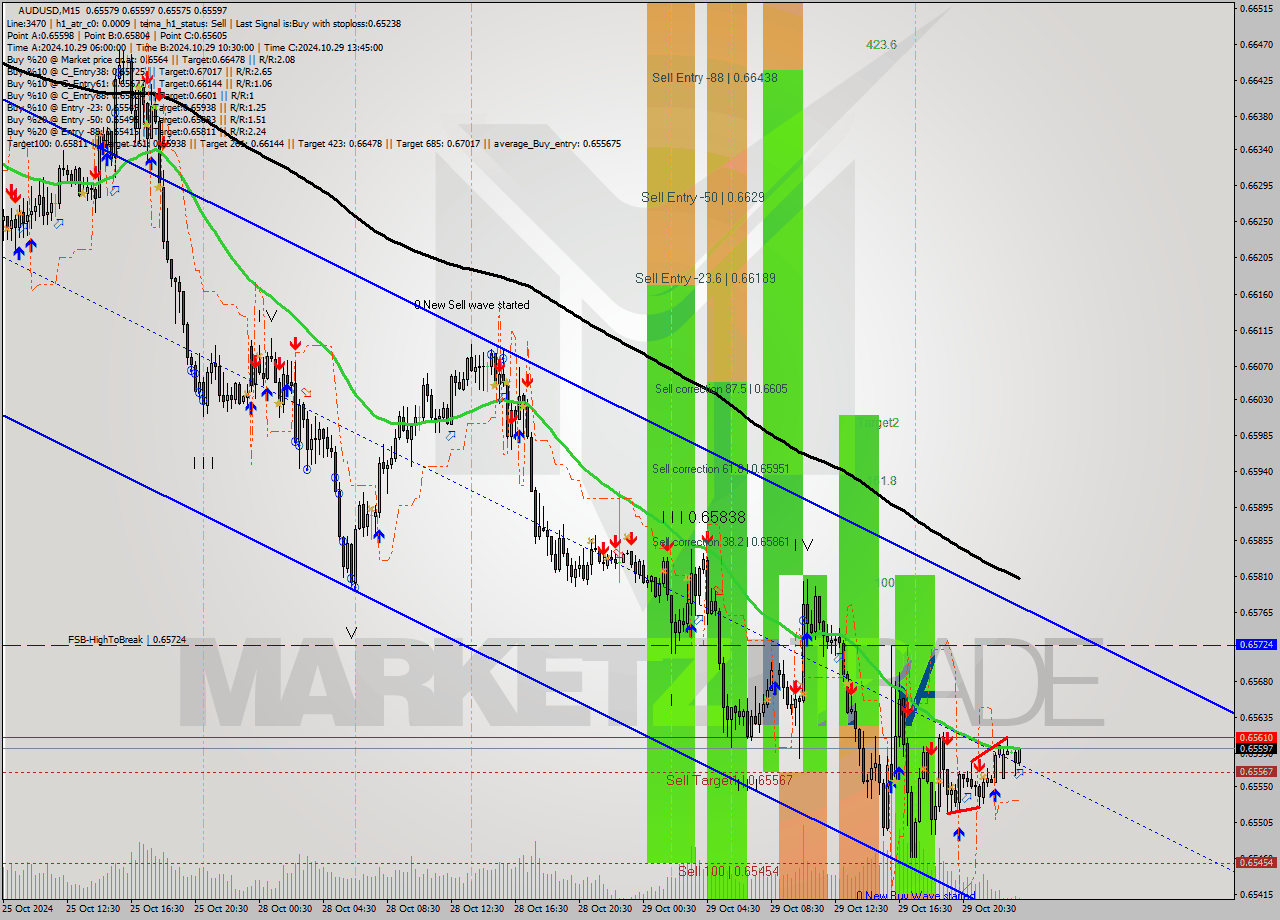Viewport: 1280px width, 920px height.
Task: Click the 0.66470 price axis value
Action: (x=1256, y=45)
